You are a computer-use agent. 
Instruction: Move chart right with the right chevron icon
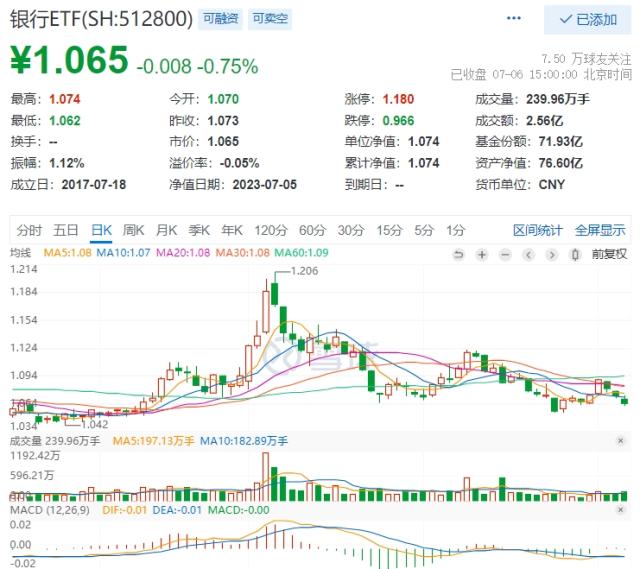click(x=552, y=255)
